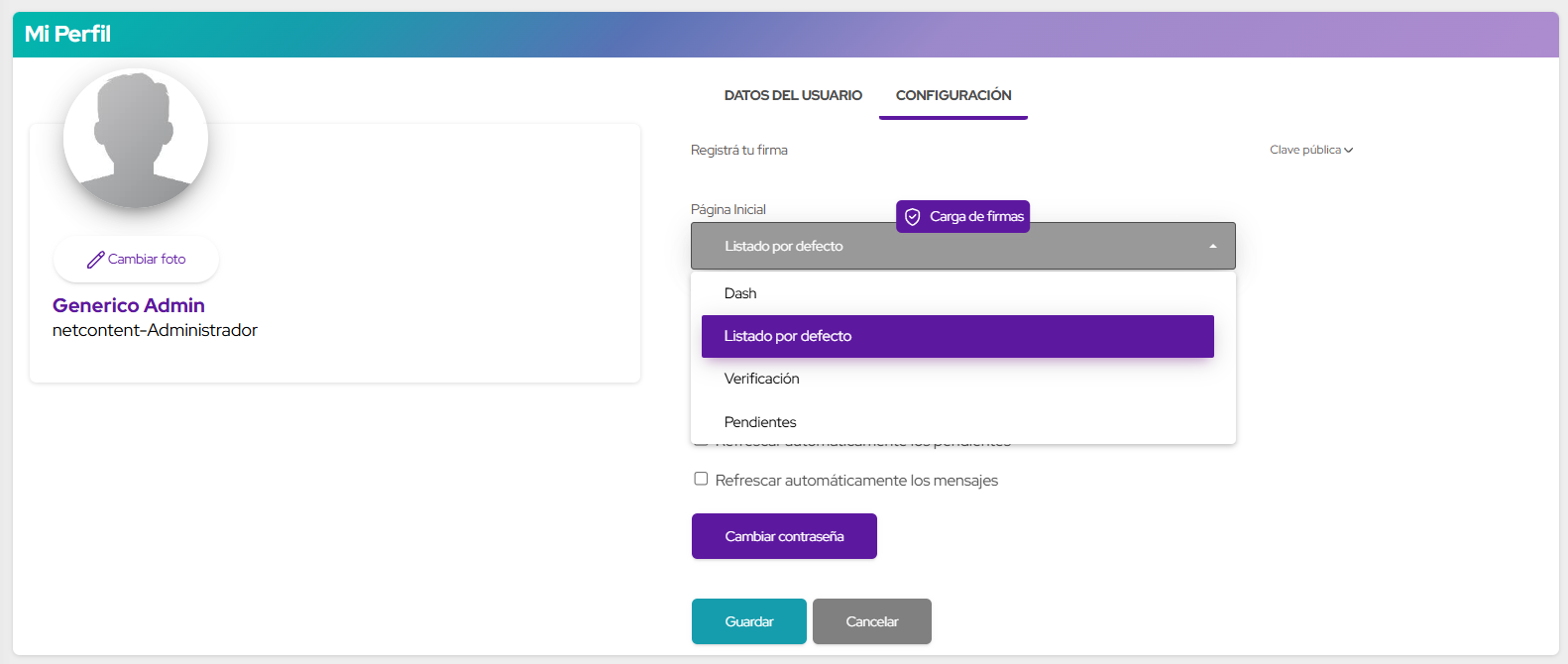Screen dimensions: 1568x664
Task: Click the chevron next to Clave pública
Action: 1349,151
